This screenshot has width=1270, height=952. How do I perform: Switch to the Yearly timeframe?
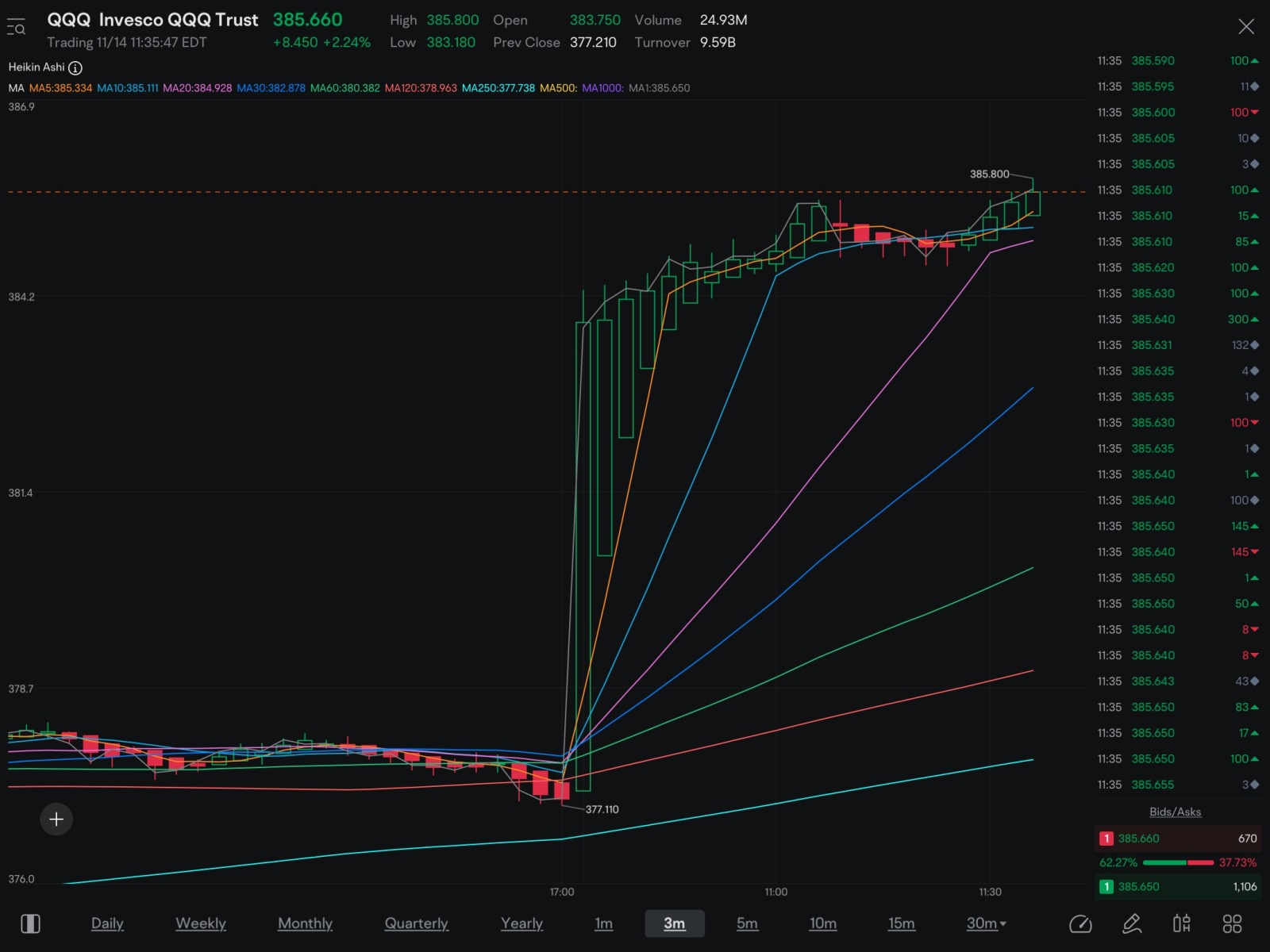coord(521,923)
